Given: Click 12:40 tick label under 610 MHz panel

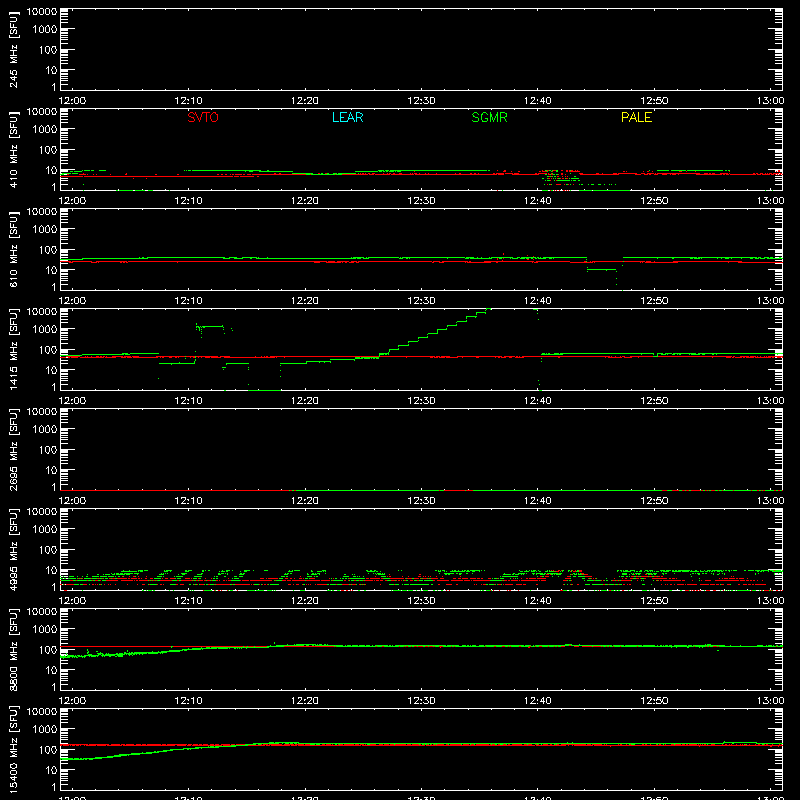Looking at the screenshot, I should 537,301.
